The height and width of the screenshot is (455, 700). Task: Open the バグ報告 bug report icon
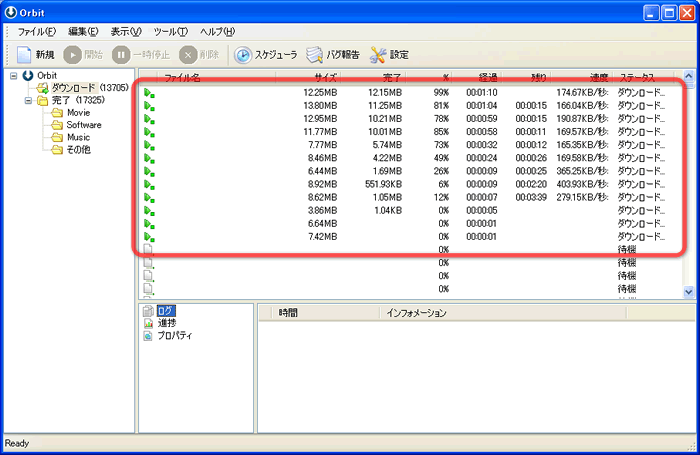point(314,55)
